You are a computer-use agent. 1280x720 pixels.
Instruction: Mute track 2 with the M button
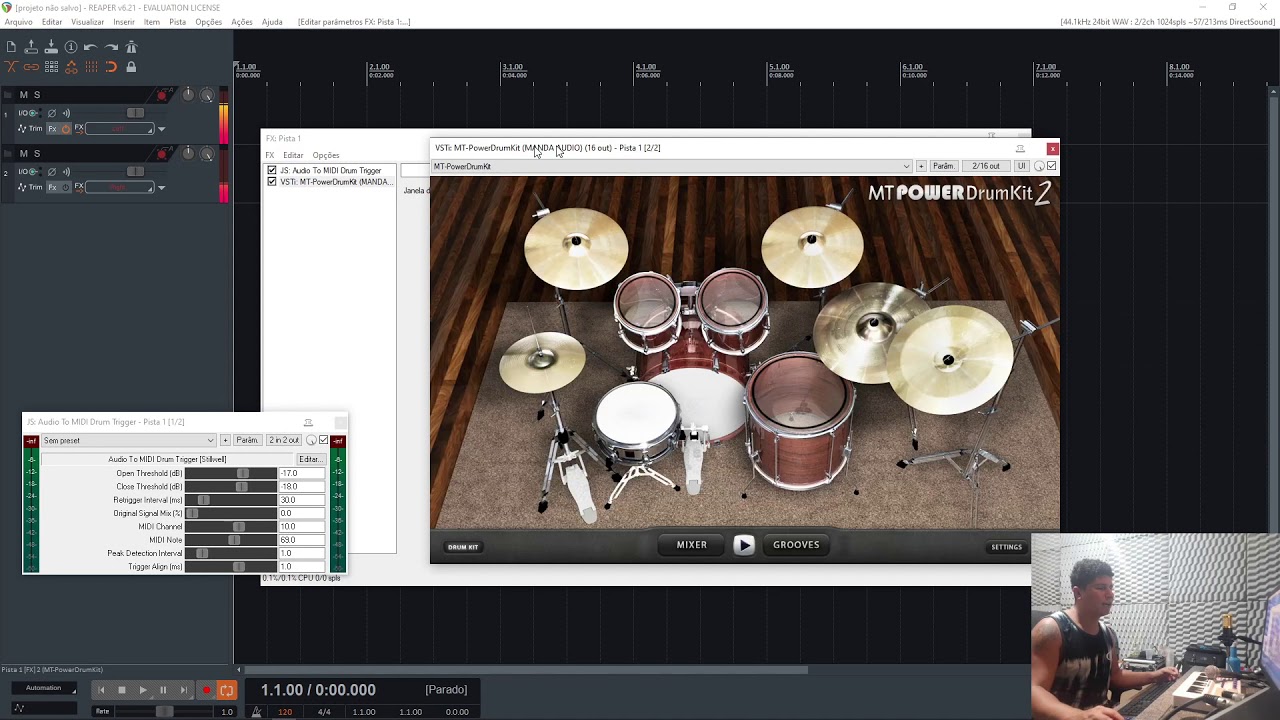click(24, 153)
